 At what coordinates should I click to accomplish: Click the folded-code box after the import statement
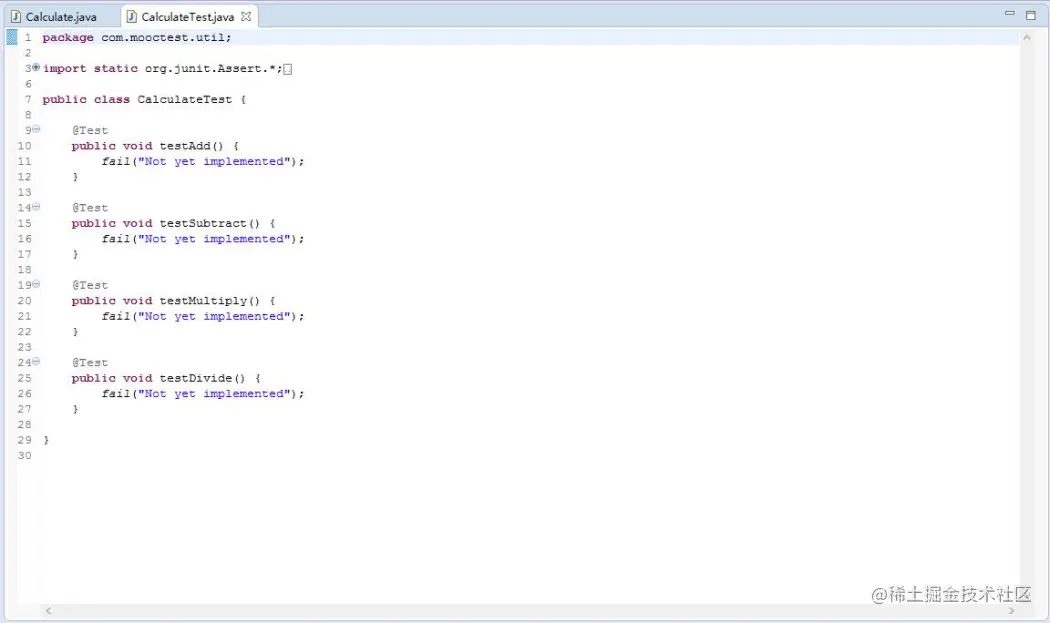[287, 69]
